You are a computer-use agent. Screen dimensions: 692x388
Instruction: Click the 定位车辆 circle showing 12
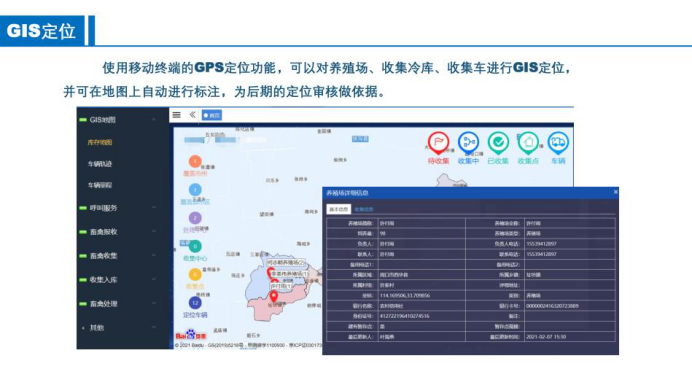pos(195,303)
